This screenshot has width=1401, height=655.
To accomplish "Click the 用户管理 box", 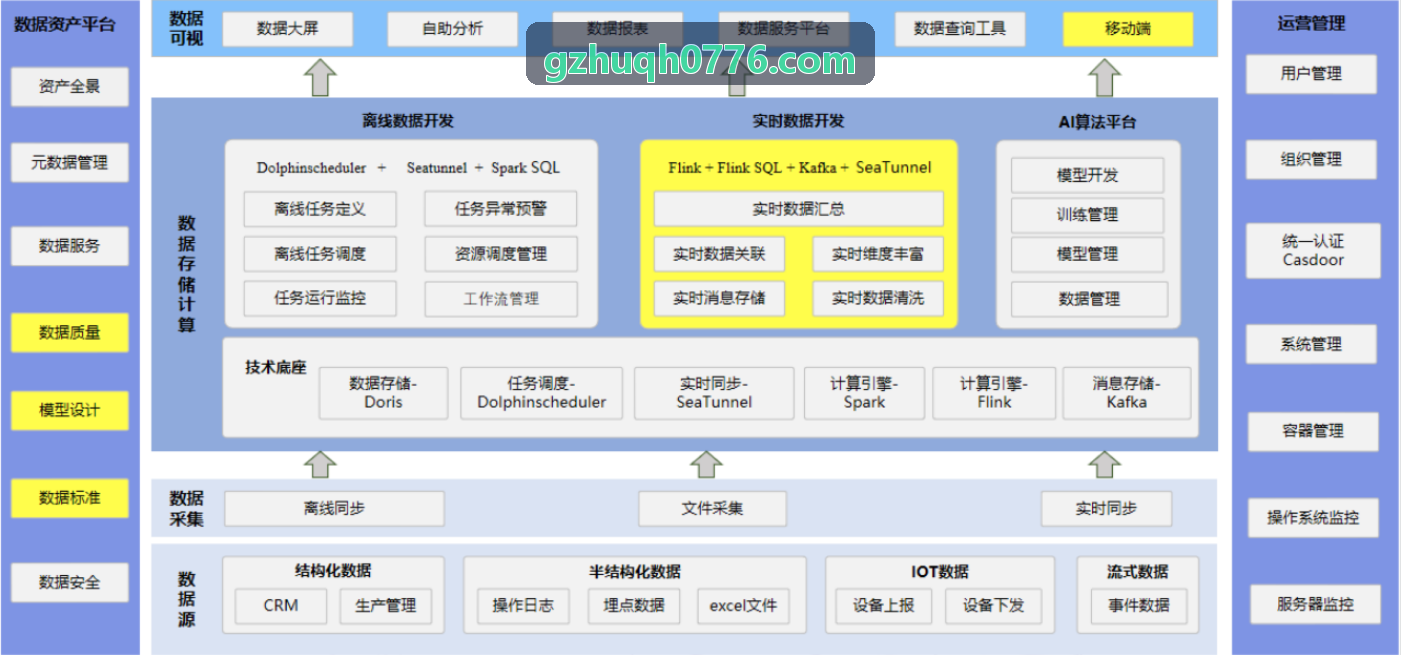I will point(1311,74).
